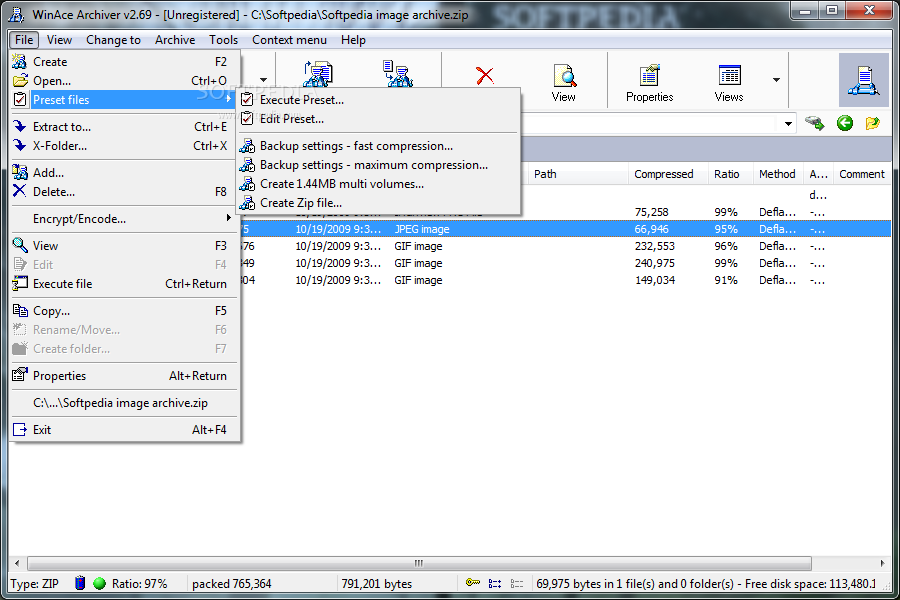900x600 pixels.
Task: Click the horizontal scrollbar thumb
Action: tap(419, 563)
